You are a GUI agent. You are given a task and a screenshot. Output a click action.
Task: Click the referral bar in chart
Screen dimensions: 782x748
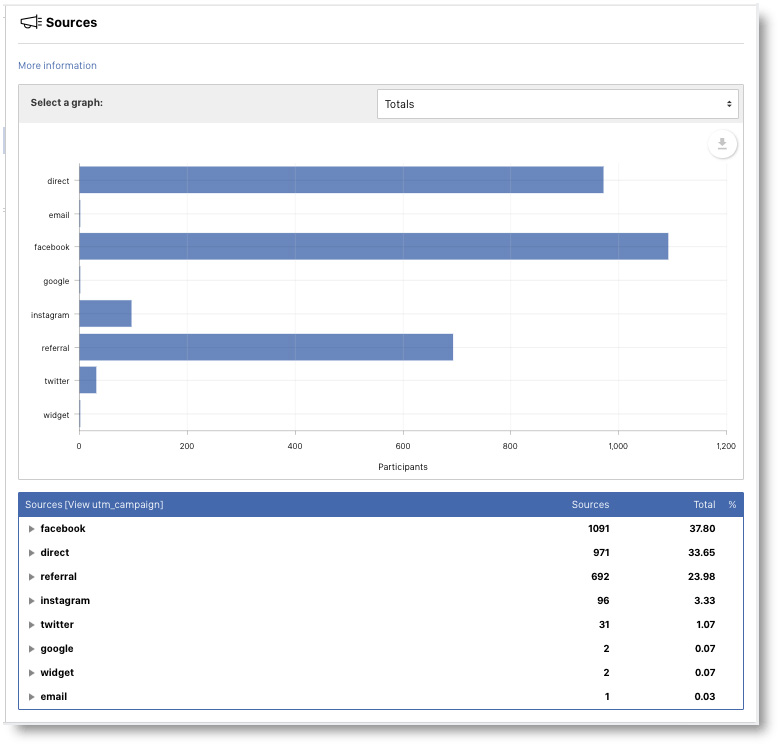pyautogui.click(x=266, y=347)
